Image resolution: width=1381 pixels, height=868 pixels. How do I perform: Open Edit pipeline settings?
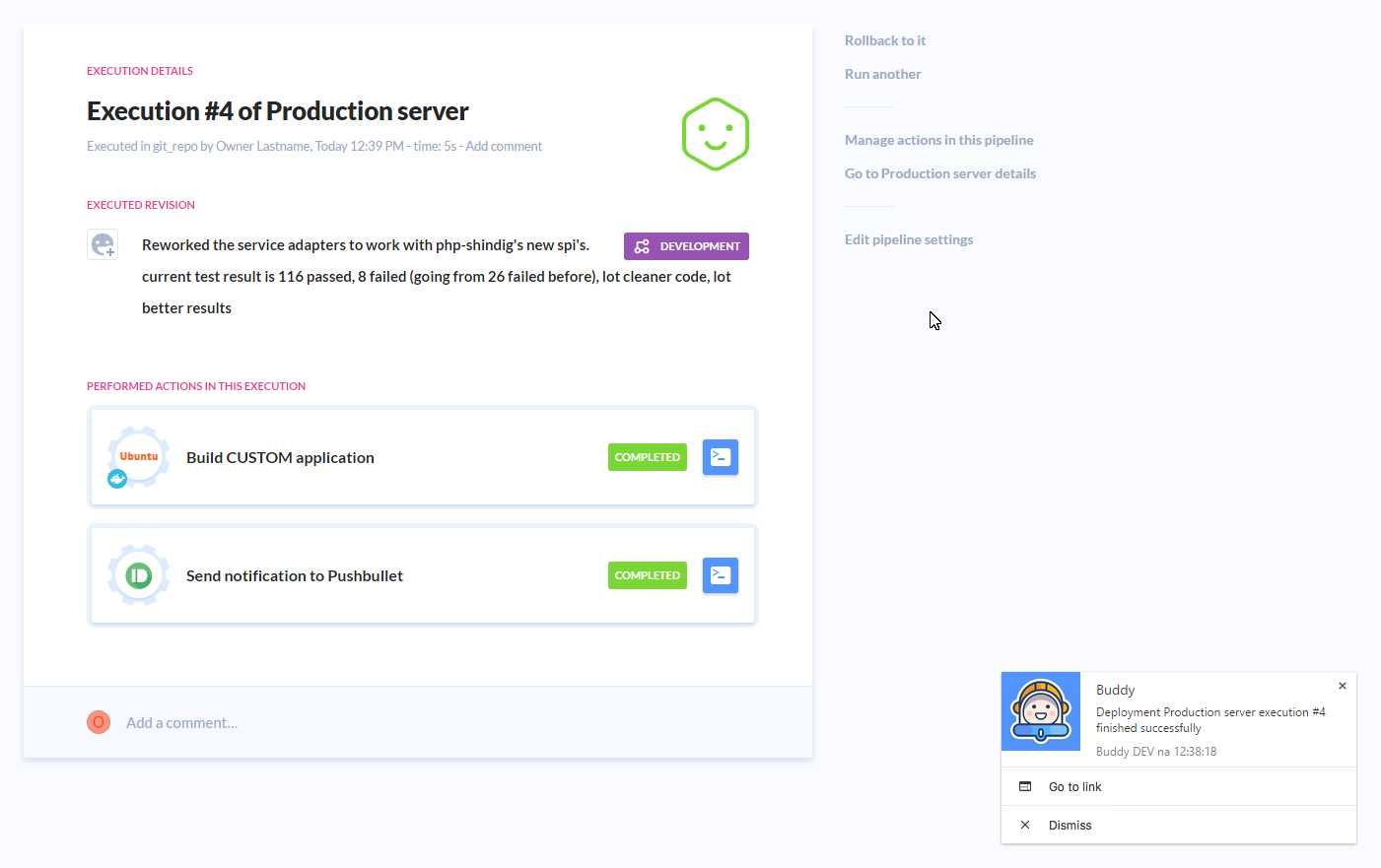909,239
